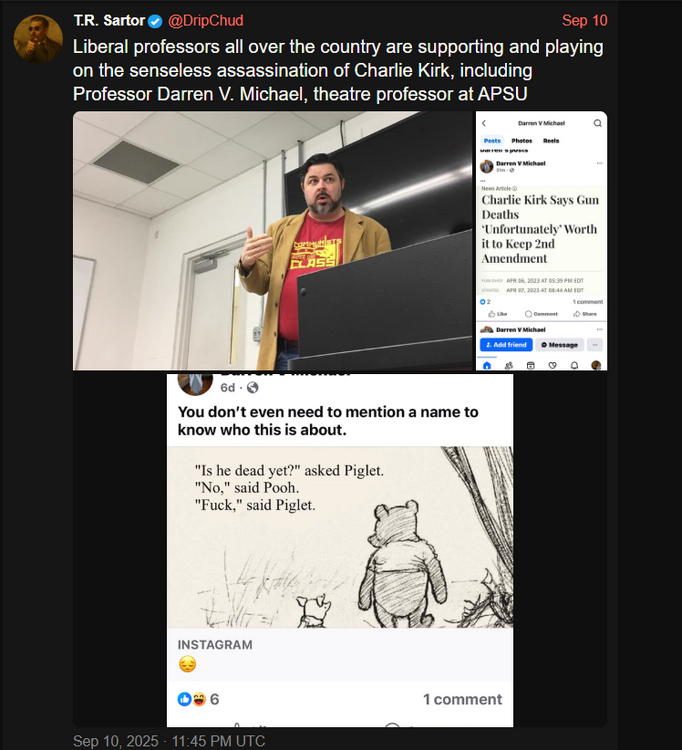Image resolution: width=682 pixels, height=750 pixels.
Task: Open the notifications bell icon
Action: [x=574, y=365]
